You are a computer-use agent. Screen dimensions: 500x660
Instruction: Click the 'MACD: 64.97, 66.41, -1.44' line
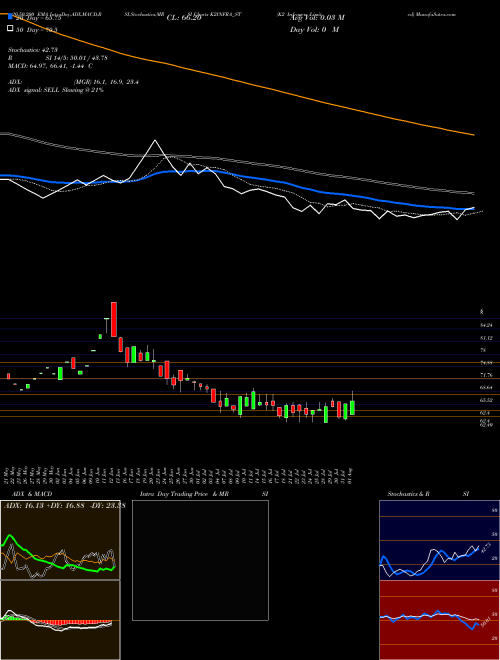(51, 66)
